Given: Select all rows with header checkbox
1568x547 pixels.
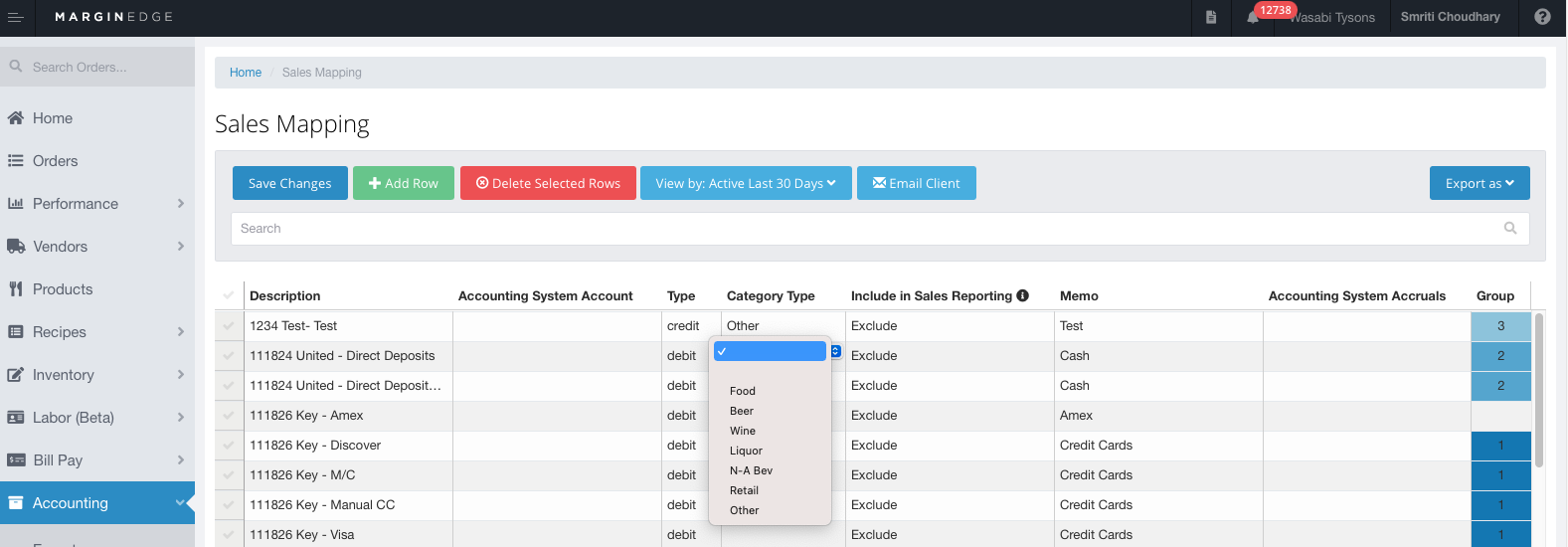Looking at the screenshot, I should (229, 295).
